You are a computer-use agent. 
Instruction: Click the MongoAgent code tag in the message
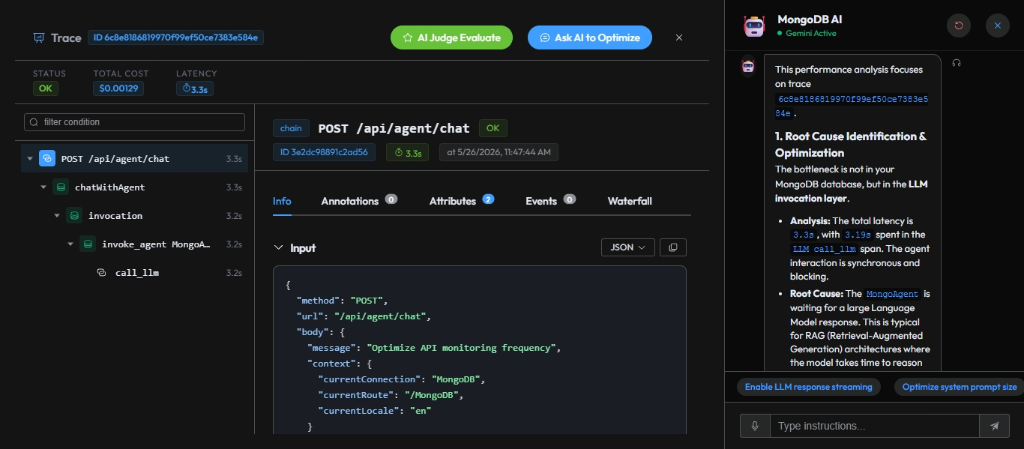[892, 294]
